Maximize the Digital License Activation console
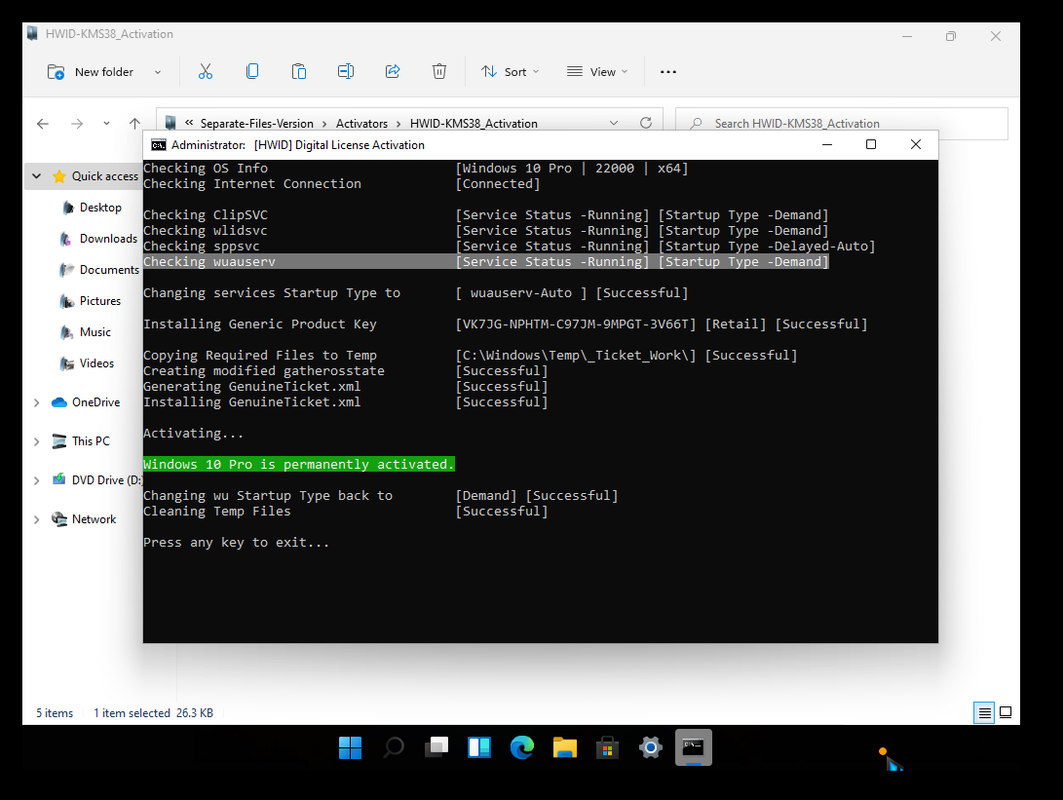Viewport: 1063px width, 800px height. 871,144
